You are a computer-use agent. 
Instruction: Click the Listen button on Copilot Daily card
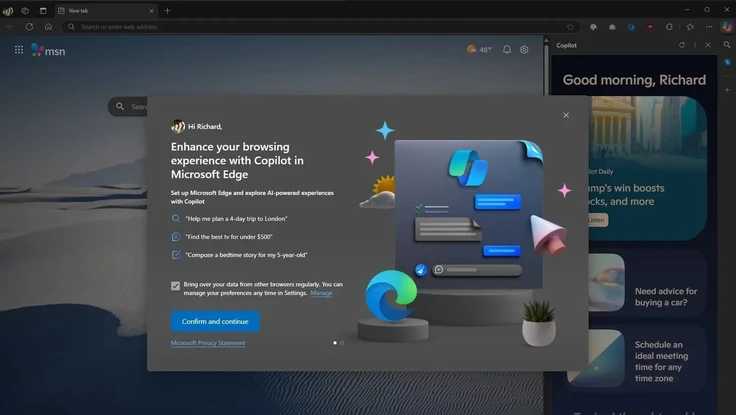click(x=598, y=220)
